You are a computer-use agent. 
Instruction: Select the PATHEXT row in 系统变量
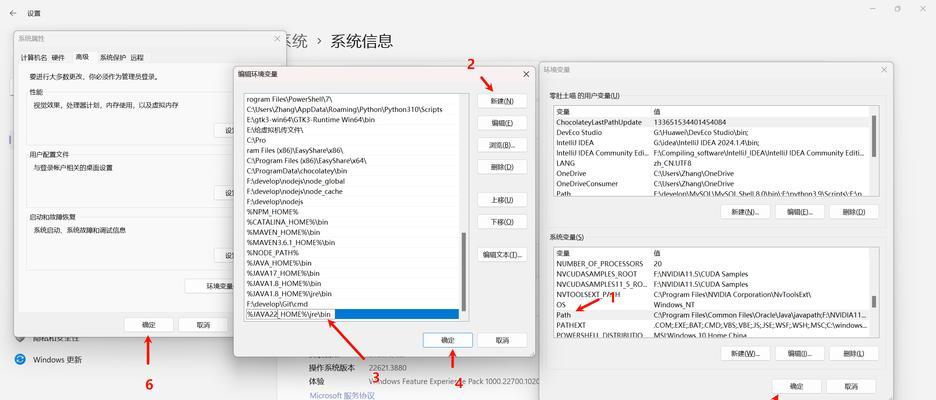(x=712, y=325)
